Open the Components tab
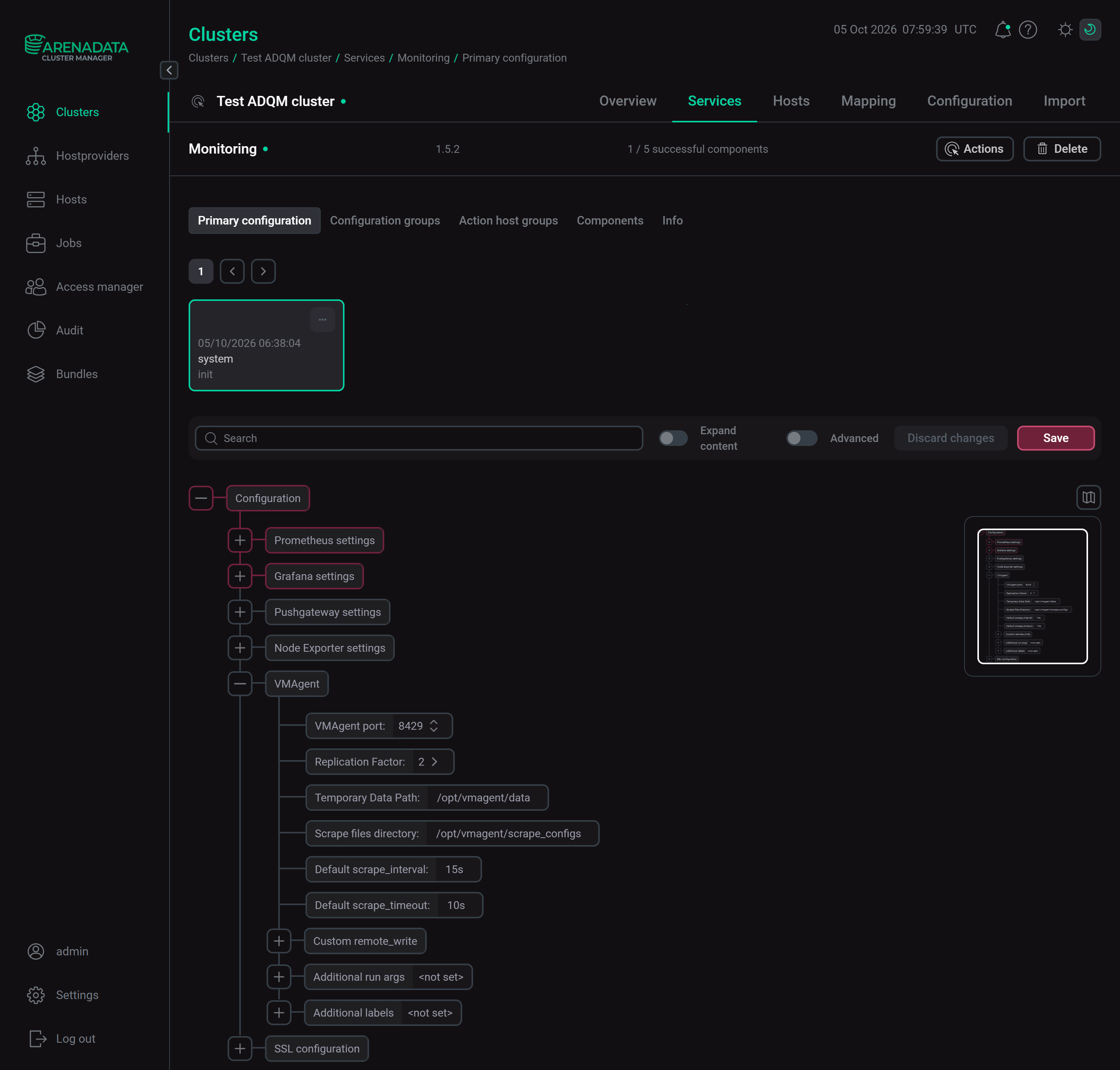The height and width of the screenshot is (1070, 1120). [x=609, y=221]
